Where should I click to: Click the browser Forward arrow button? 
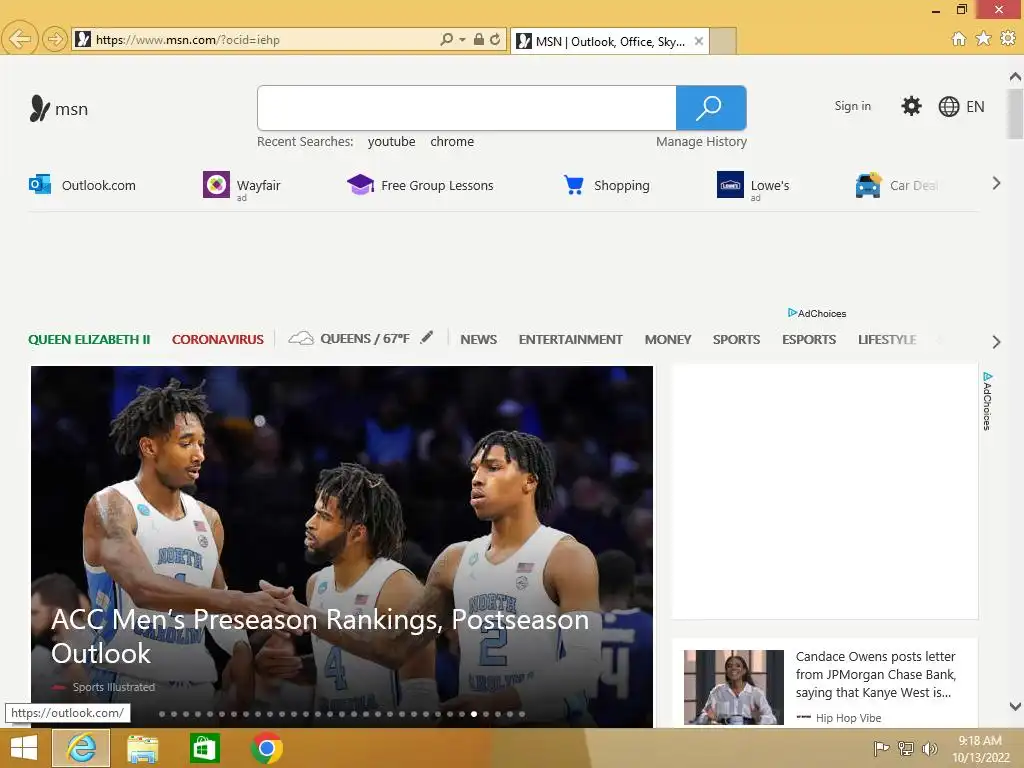tap(55, 39)
